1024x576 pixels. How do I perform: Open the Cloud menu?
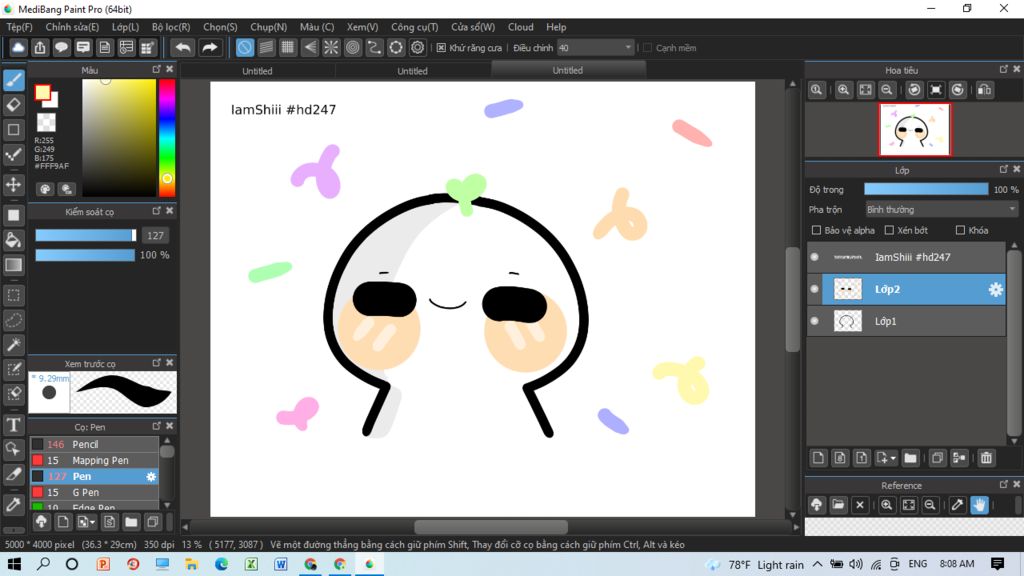[520, 27]
